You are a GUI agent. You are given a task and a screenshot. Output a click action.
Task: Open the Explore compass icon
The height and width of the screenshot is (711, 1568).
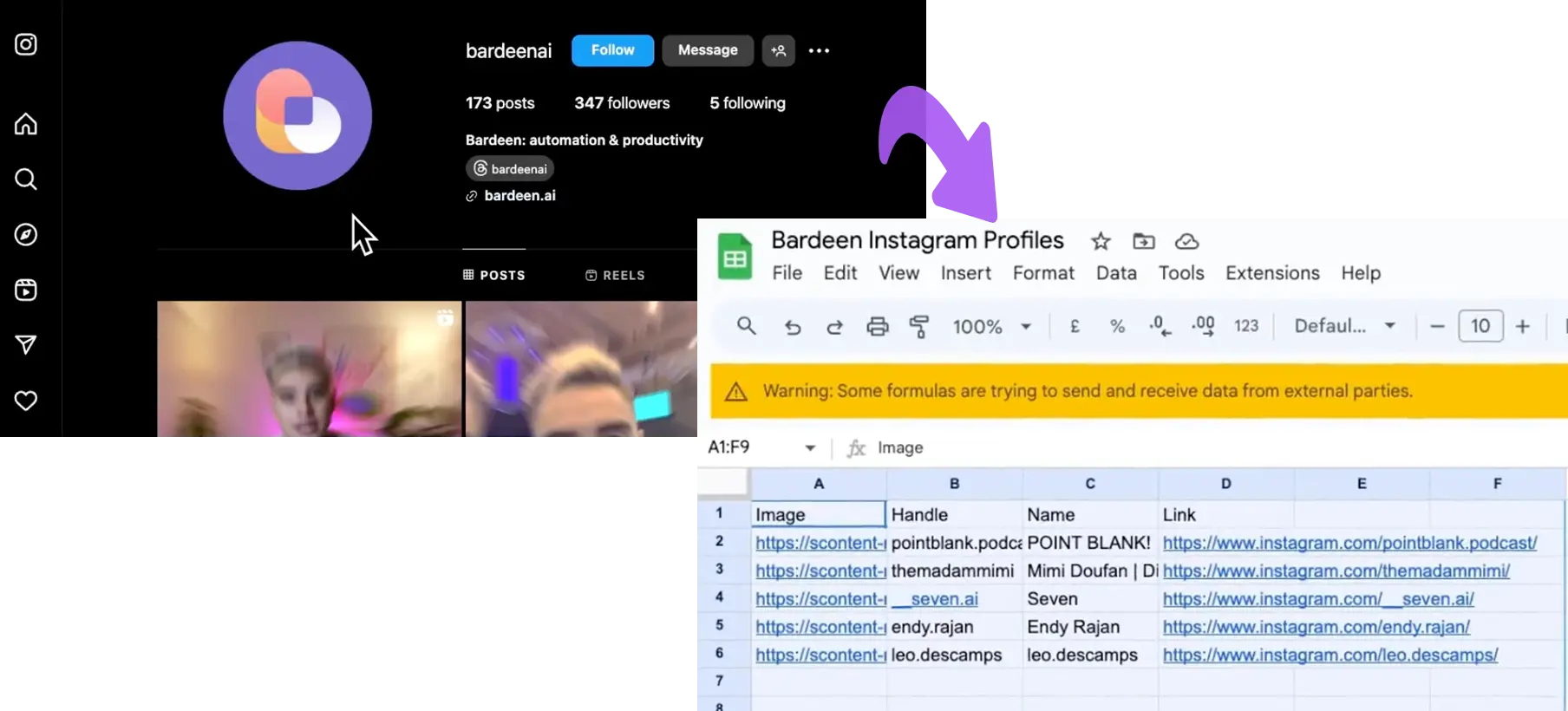26,235
